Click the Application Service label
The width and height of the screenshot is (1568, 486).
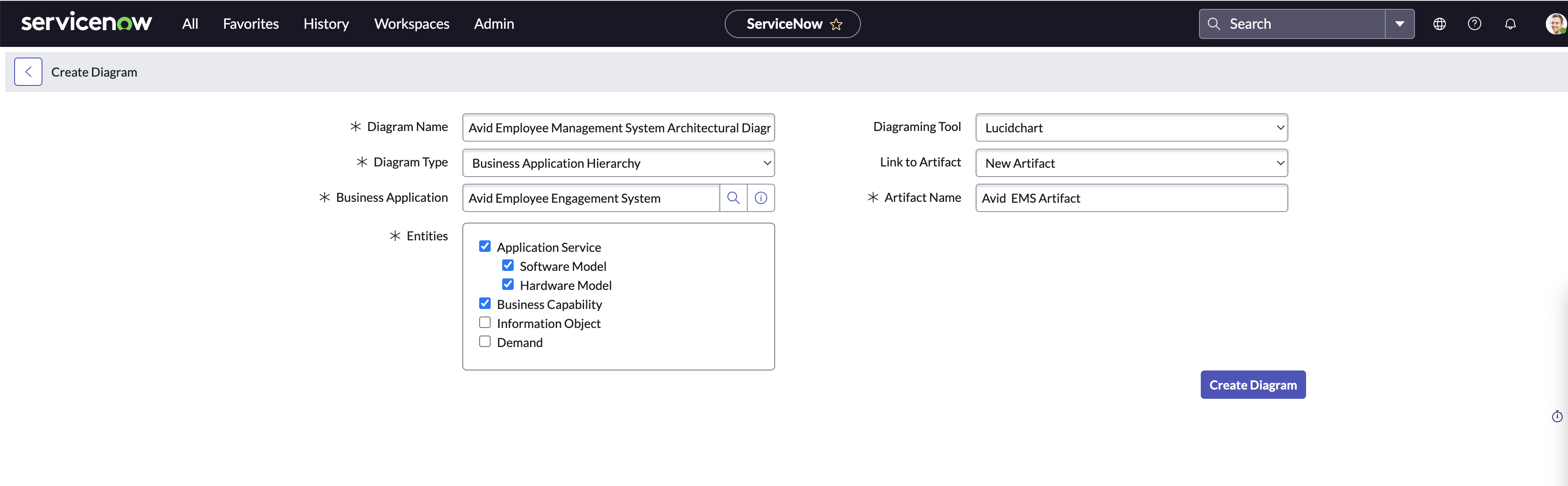(549, 247)
